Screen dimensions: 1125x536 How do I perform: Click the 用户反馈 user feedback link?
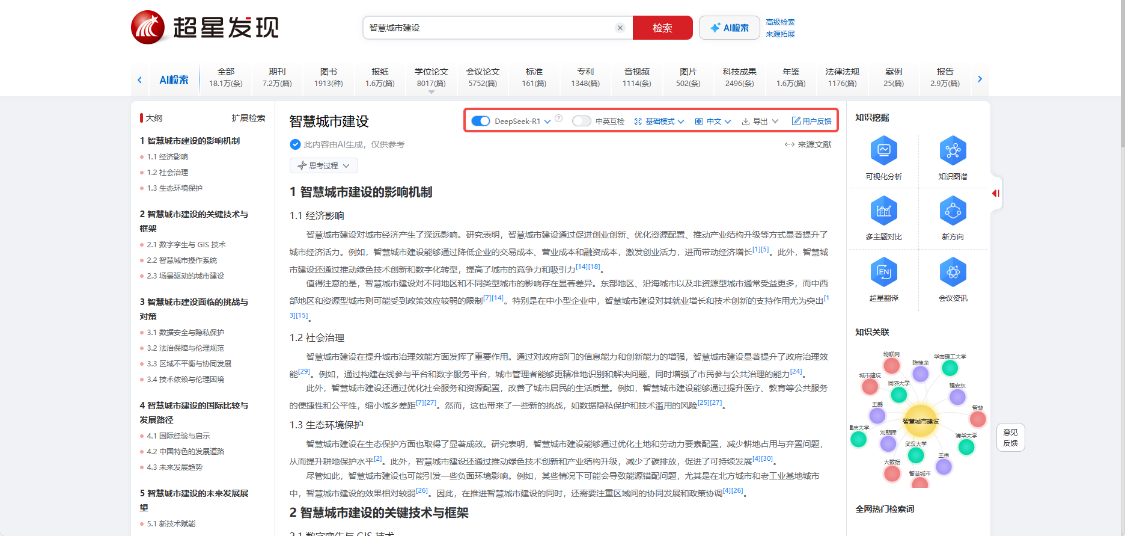pyautogui.click(x=811, y=121)
